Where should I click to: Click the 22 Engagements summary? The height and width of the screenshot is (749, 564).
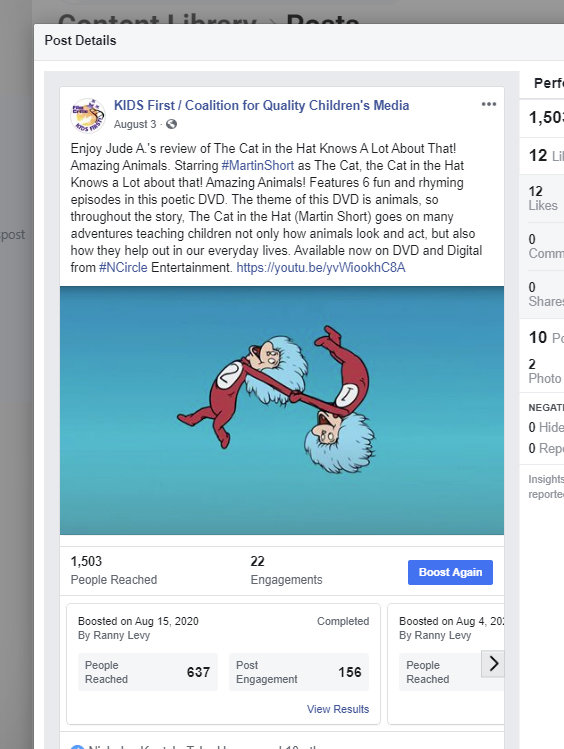(x=286, y=570)
